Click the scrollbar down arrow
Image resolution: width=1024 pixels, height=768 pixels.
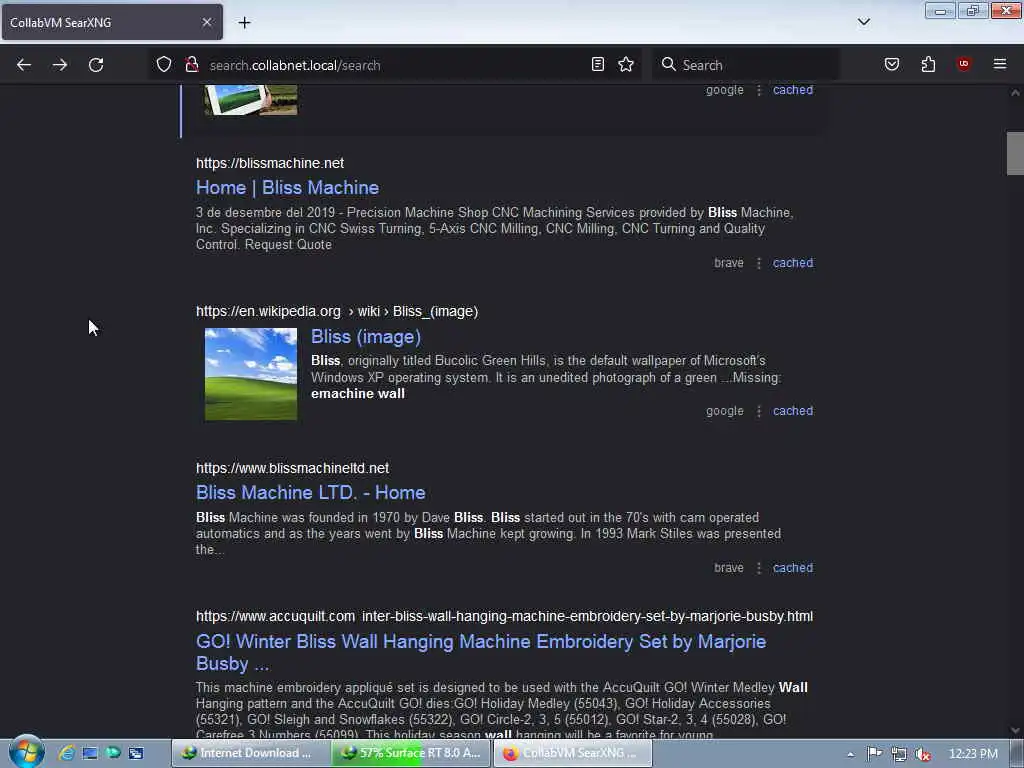tap(1015, 730)
